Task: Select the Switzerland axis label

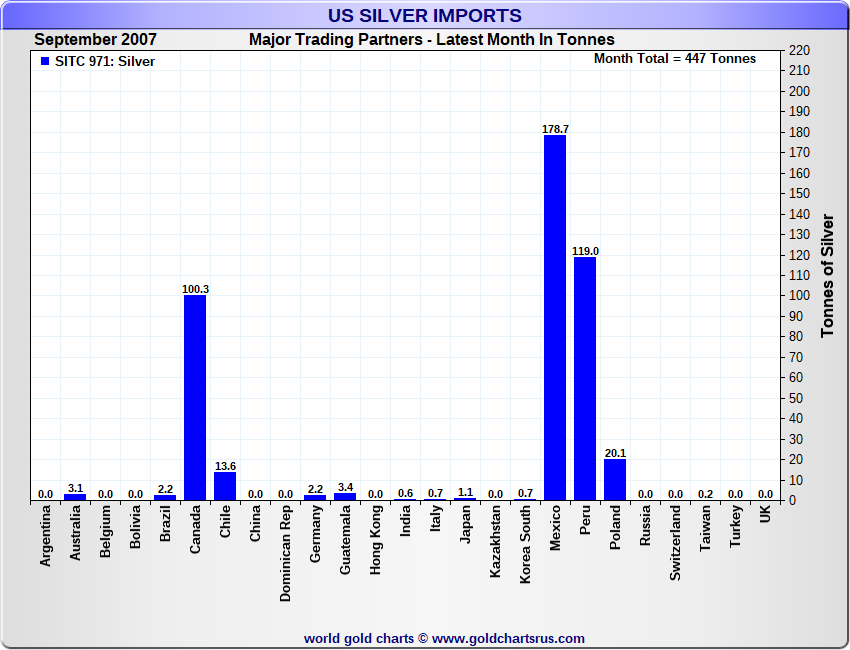Action: (x=675, y=543)
